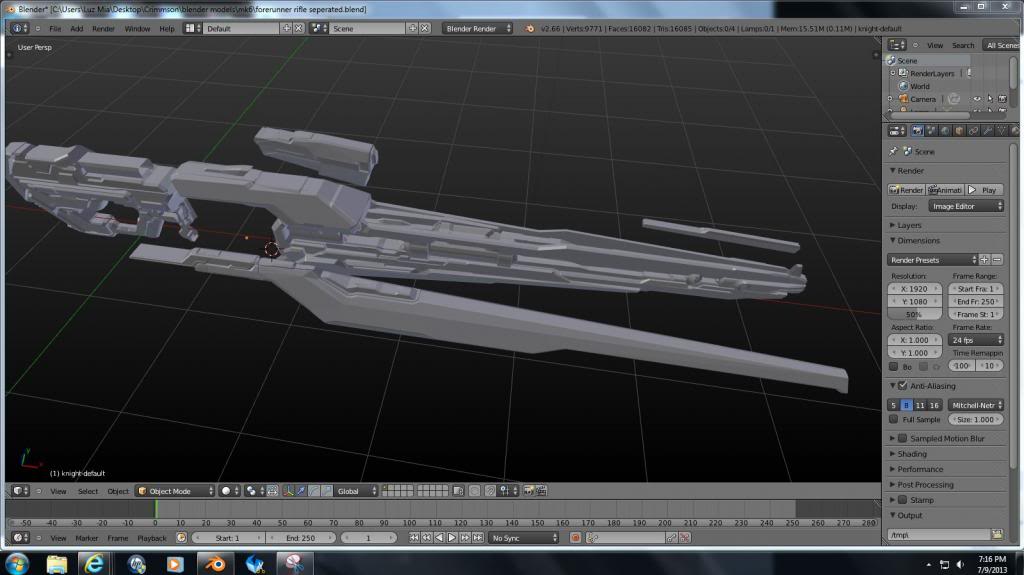1024x575 pixels.
Task: Click the Info editor type icon
Action: [x=20, y=28]
